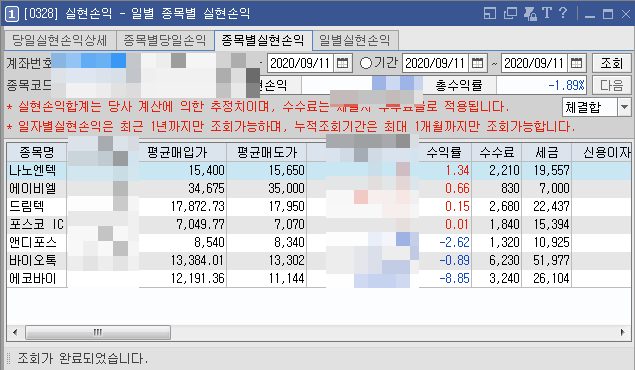Open help question mark icon
The image size is (635, 370).
pyautogui.click(x=563, y=13)
